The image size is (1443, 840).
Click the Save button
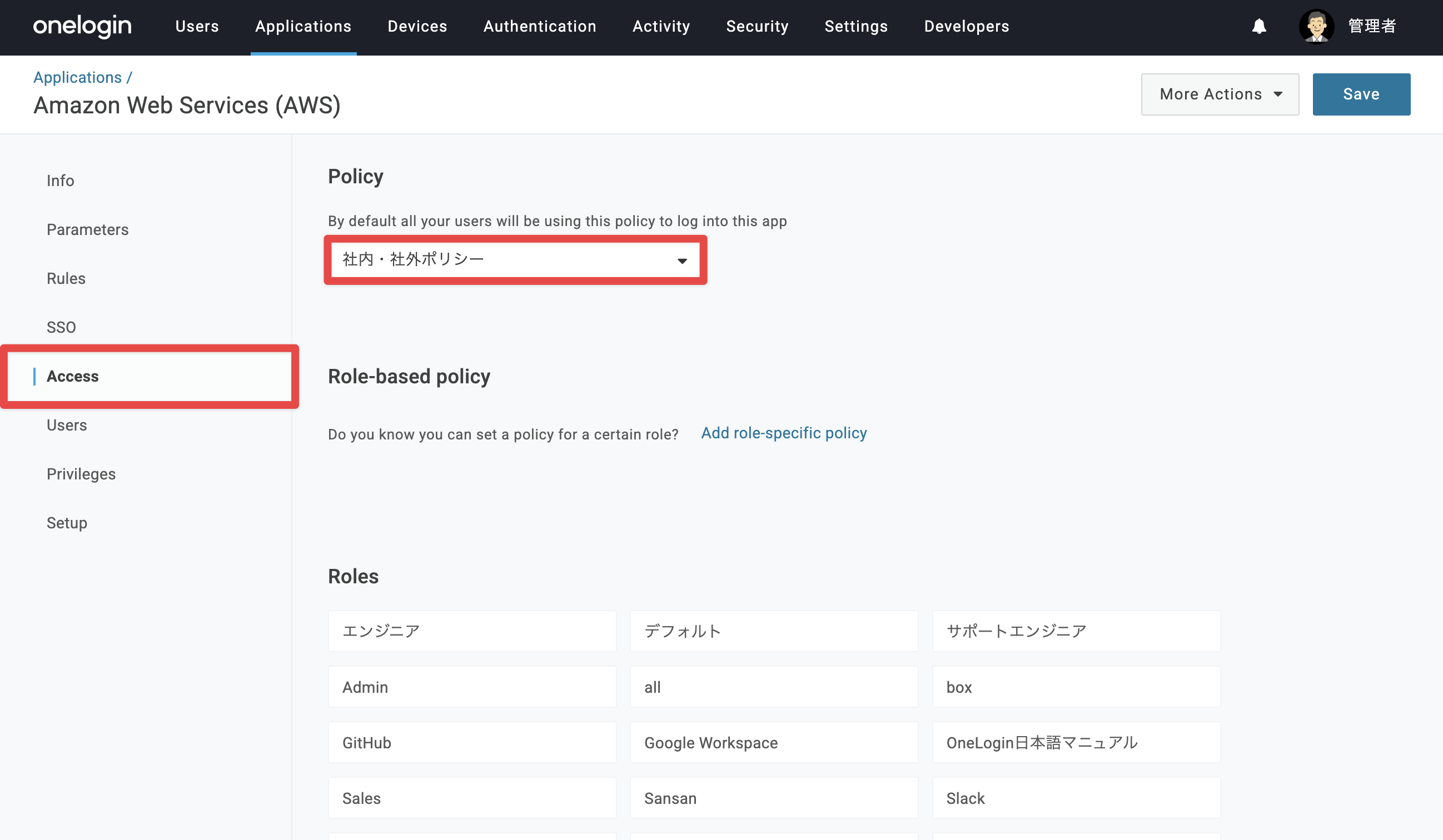click(x=1361, y=94)
